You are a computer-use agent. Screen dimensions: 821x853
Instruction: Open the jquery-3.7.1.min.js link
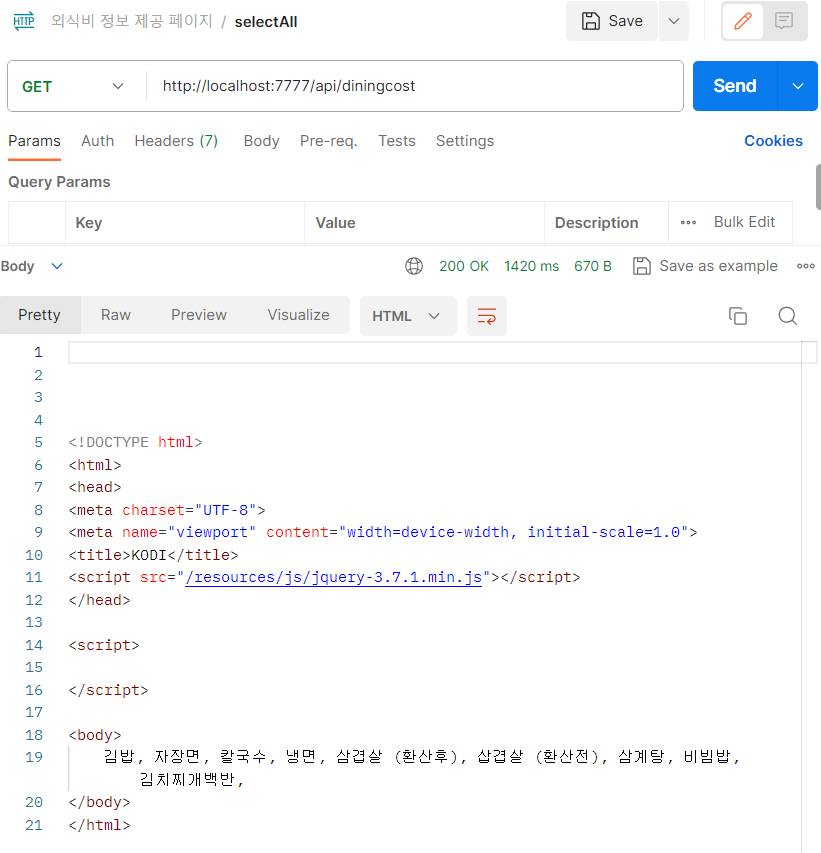[334, 577]
